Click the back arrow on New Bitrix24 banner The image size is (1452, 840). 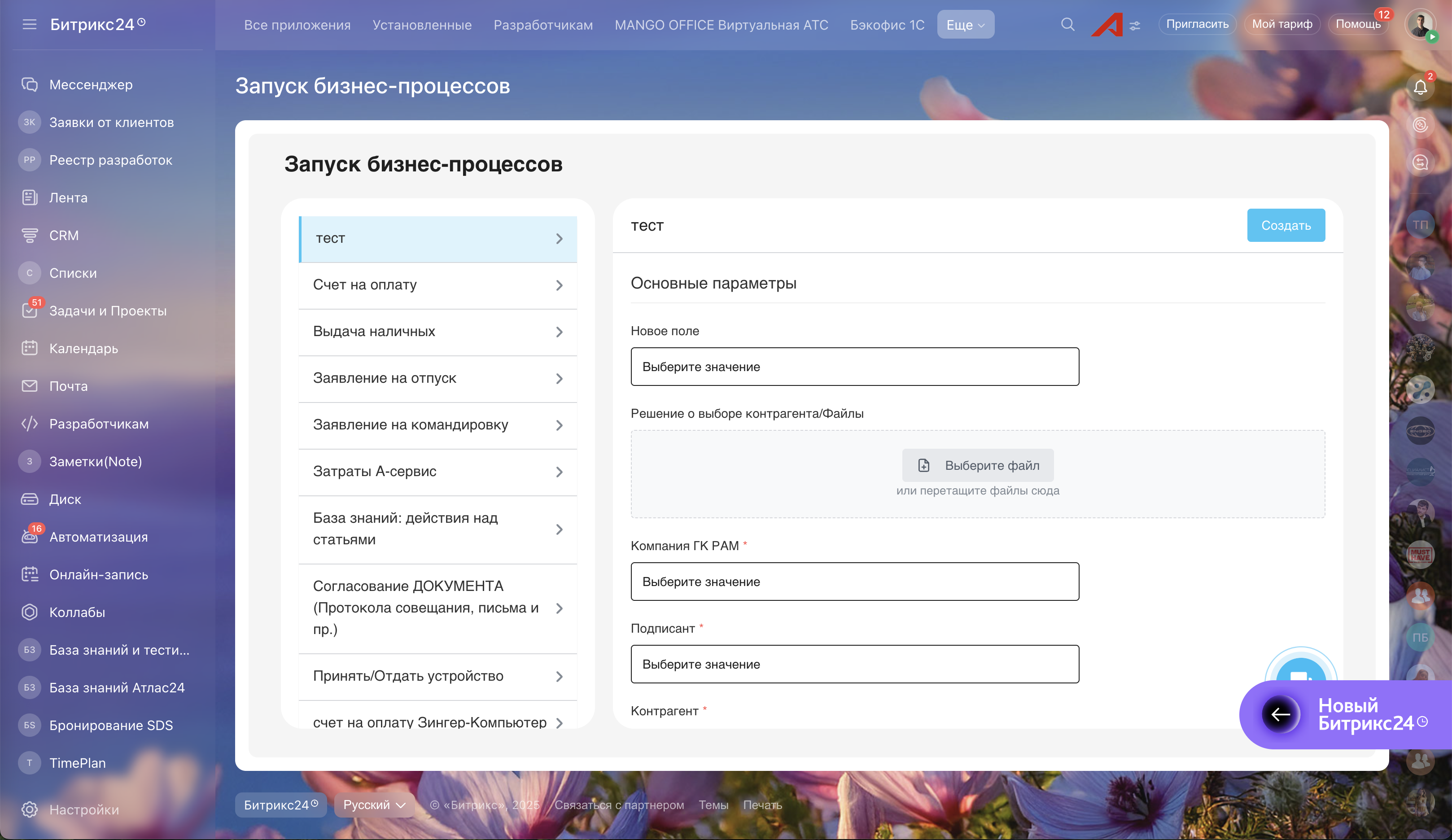pyautogui.click(x=1280, y=714)
